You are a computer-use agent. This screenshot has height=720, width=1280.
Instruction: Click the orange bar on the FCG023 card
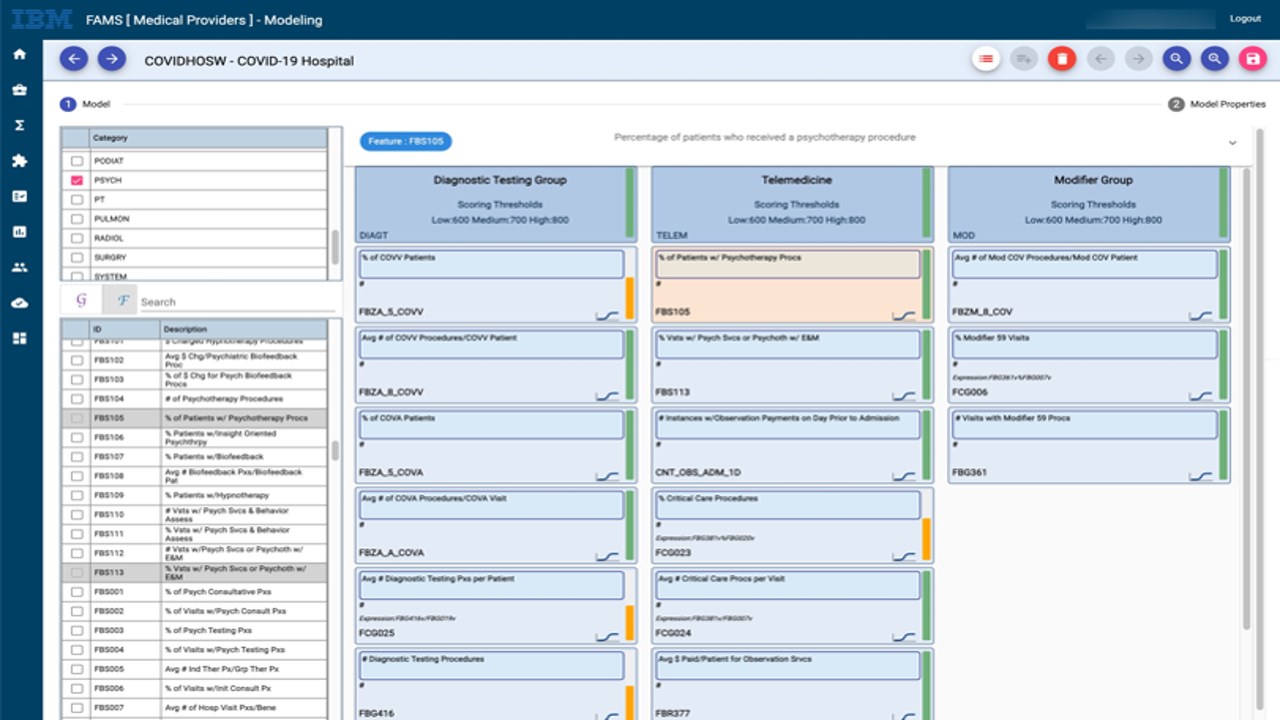pos(927,539)
